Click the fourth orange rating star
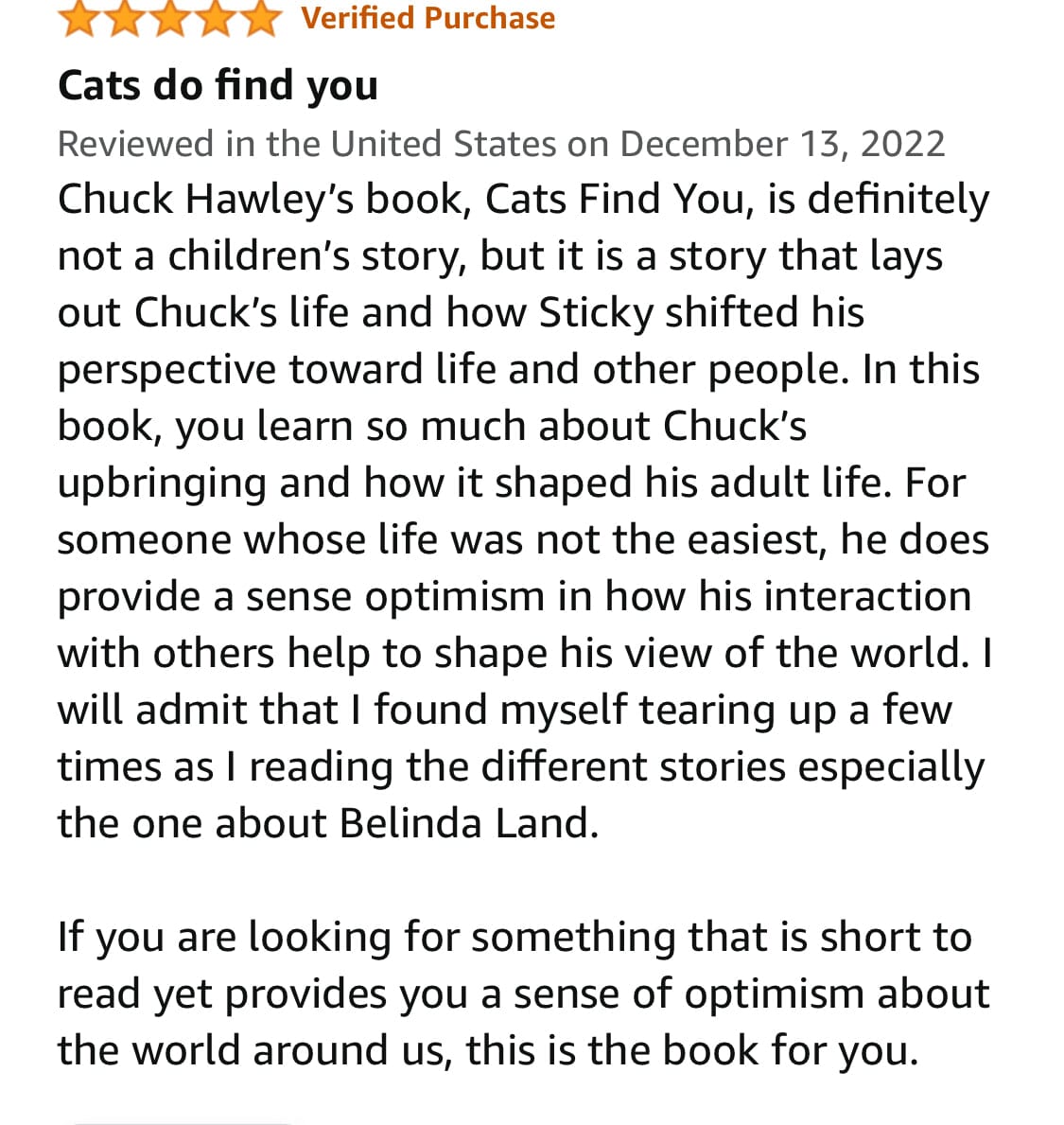This screenshot has width=1064, height=1125. pyautogui.click(x=215, y=17)
